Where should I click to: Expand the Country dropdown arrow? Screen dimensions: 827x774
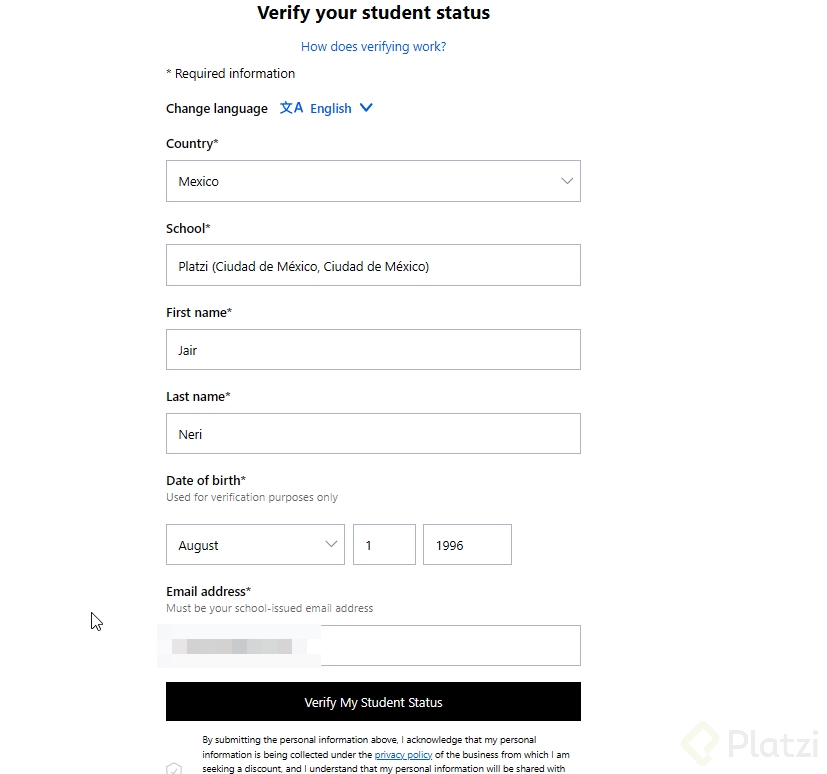point(567,181)
